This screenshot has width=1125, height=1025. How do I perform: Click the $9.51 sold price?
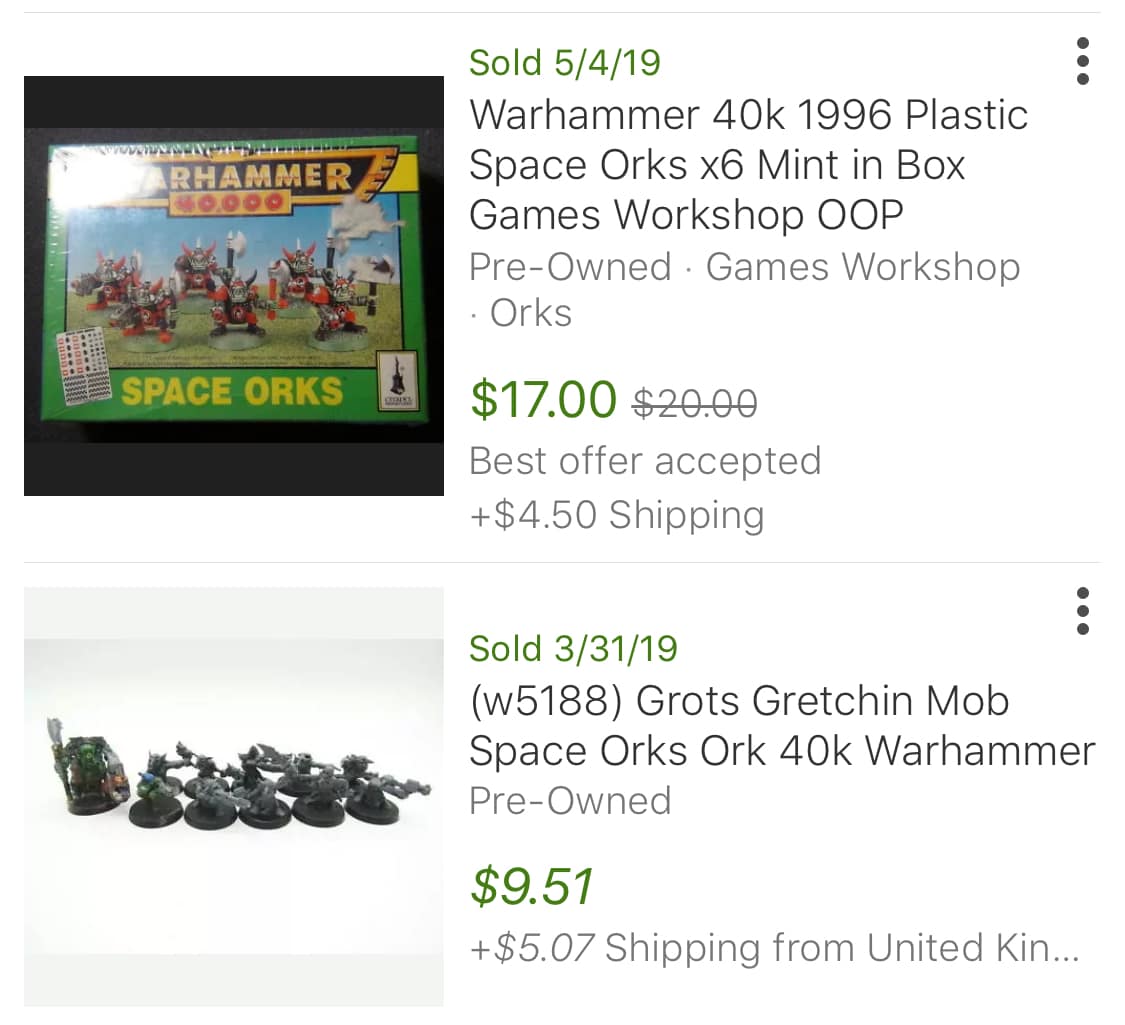point(532,886)
